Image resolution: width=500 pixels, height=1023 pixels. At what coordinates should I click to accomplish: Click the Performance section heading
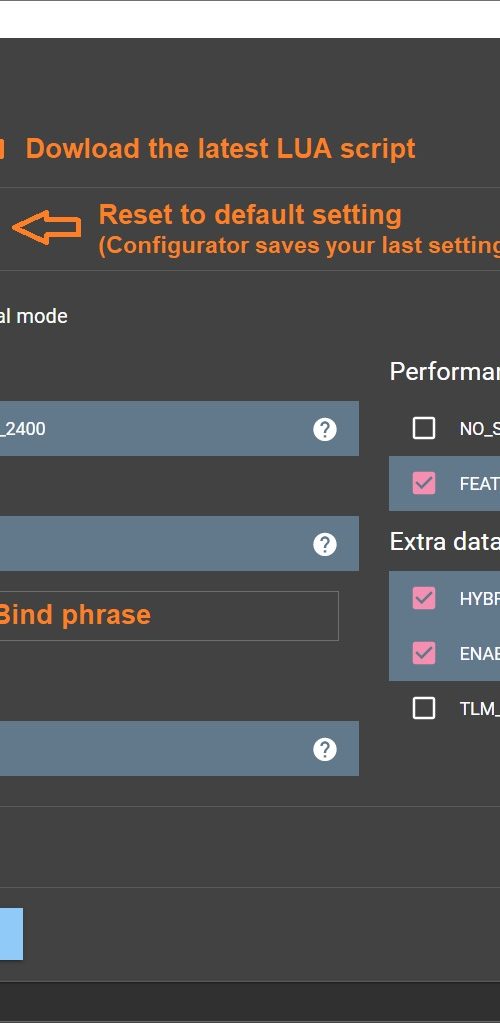[x=445, y=371]
